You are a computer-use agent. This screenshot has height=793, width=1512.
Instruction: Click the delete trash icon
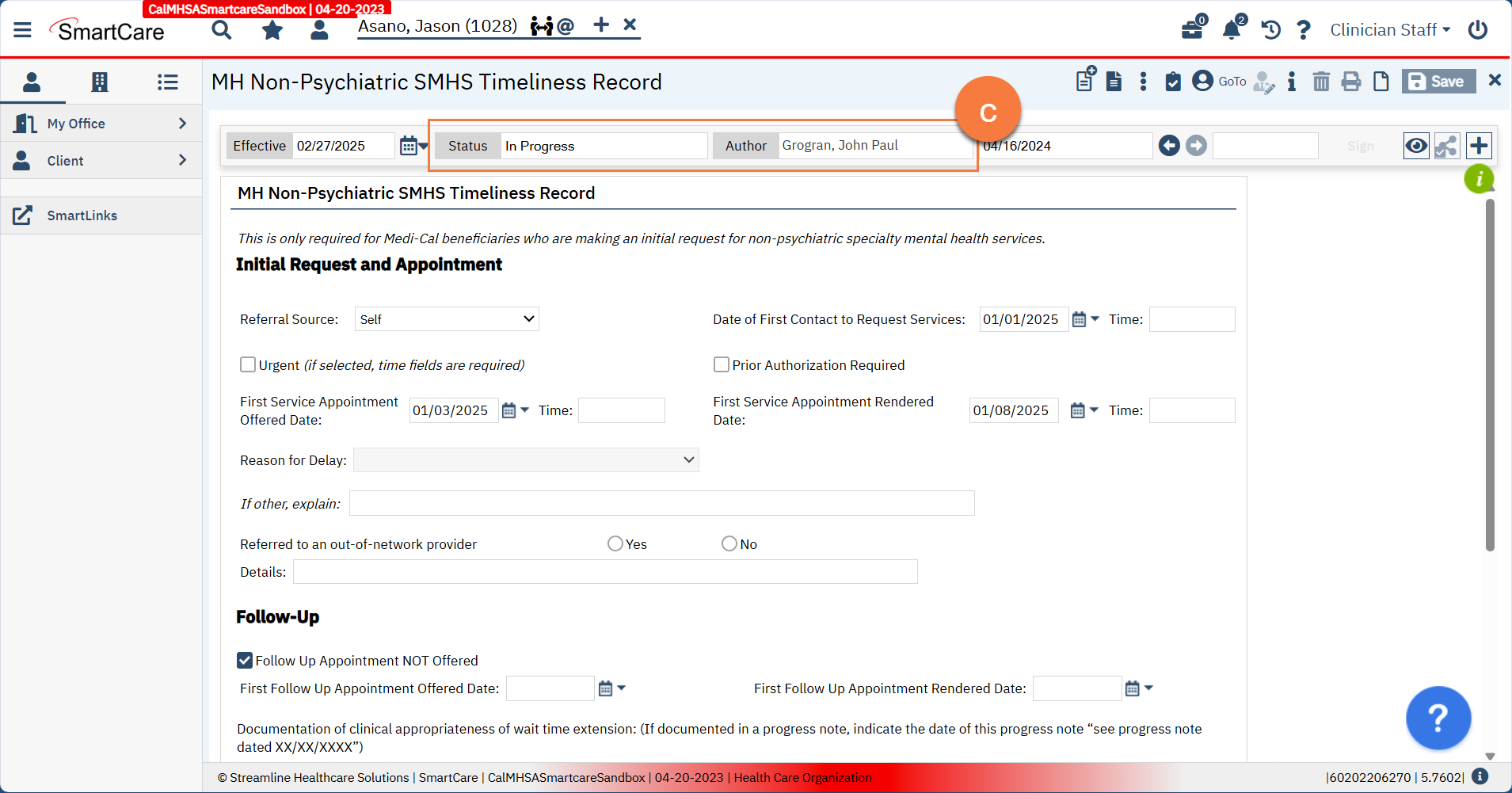point(1320,82)
